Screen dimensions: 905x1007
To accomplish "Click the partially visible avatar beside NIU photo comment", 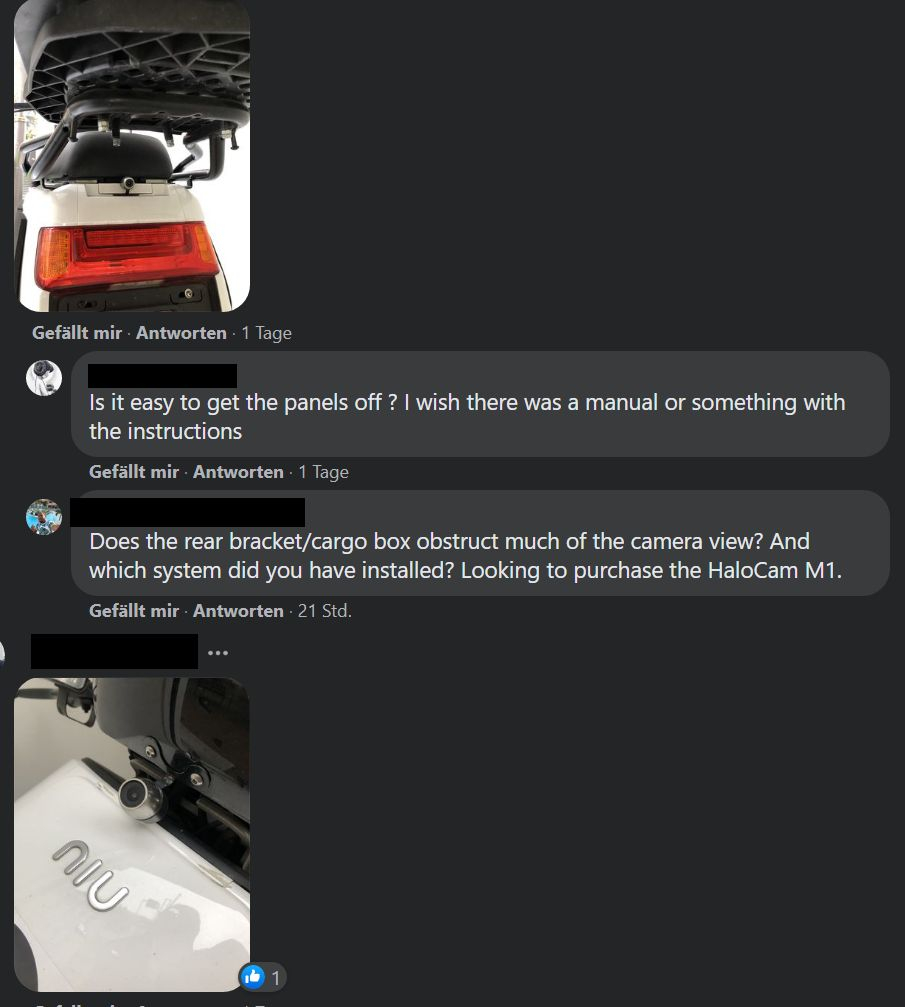I will [2, 652].
